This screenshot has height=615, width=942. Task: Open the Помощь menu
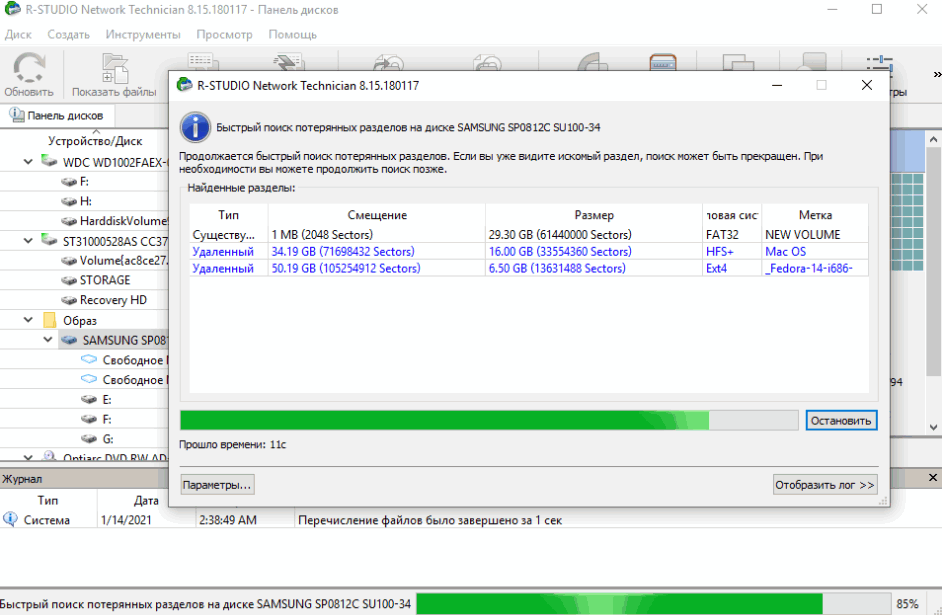tap(293, 34)
